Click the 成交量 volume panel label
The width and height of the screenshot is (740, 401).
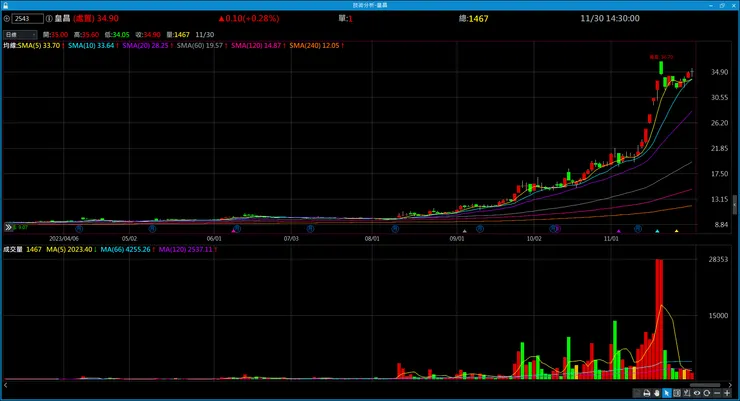(13, 250)
